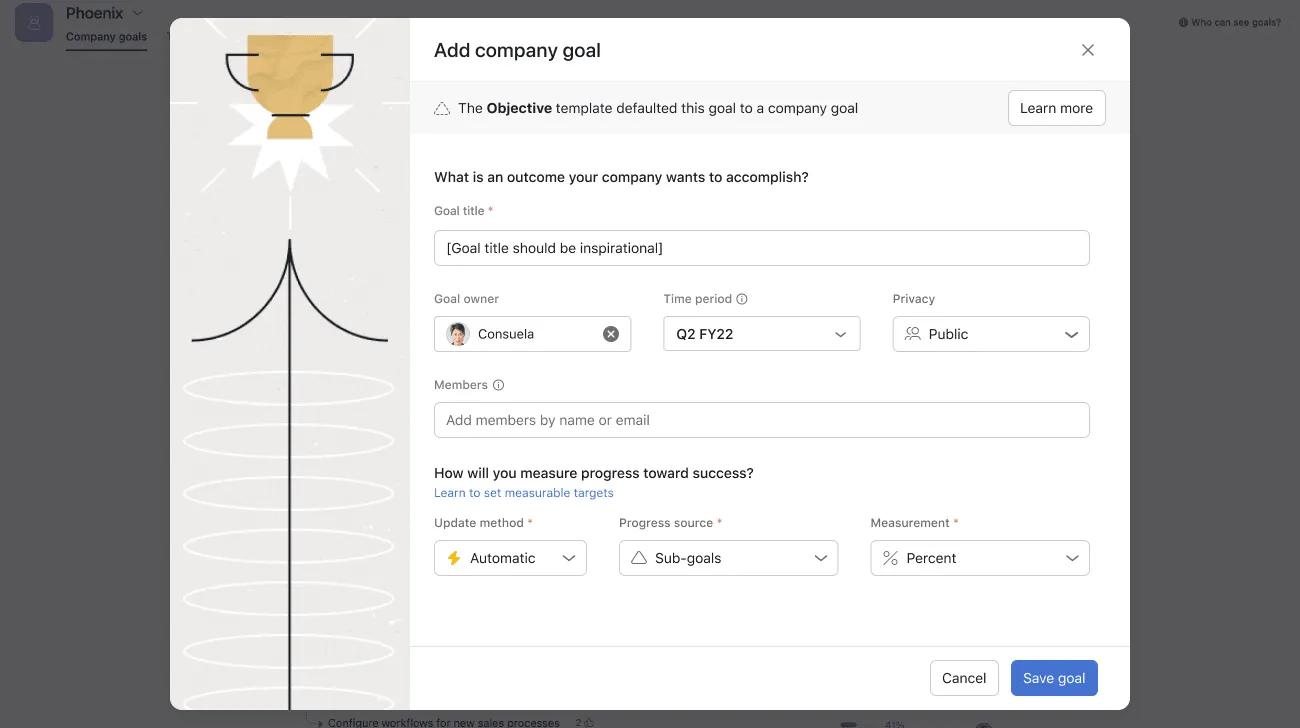Switch to the Company goals tab

tap(105, 36)
